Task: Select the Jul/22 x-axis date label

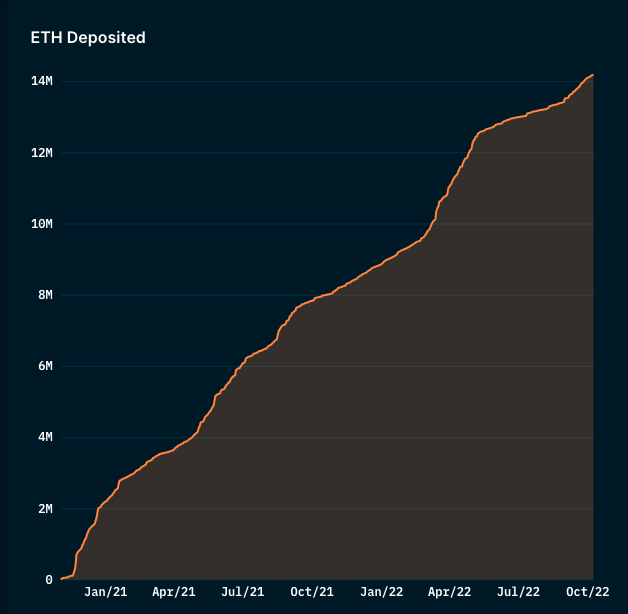Action: pyautogui.click(x=518, y=592)
